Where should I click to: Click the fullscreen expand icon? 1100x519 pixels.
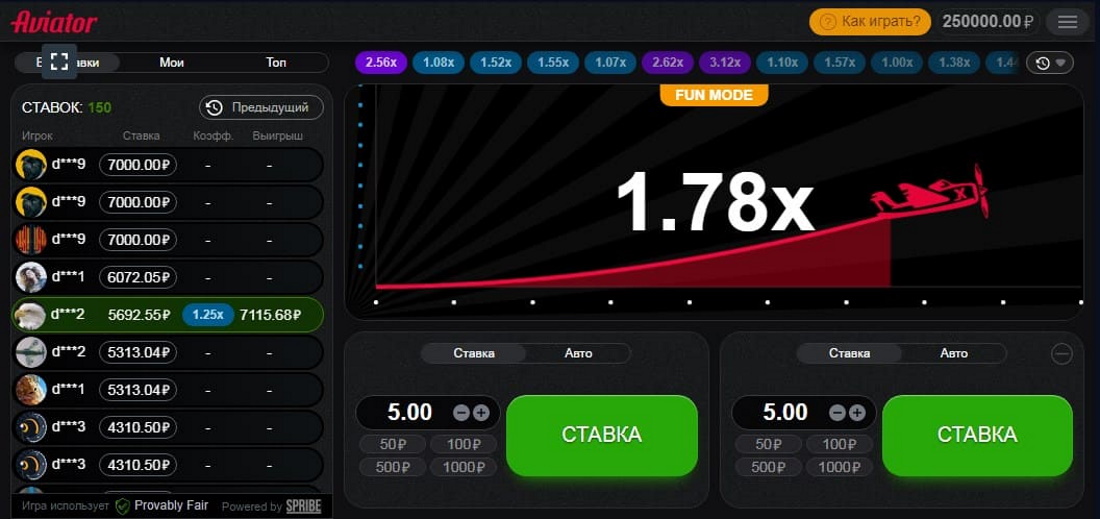click(59, 62)
